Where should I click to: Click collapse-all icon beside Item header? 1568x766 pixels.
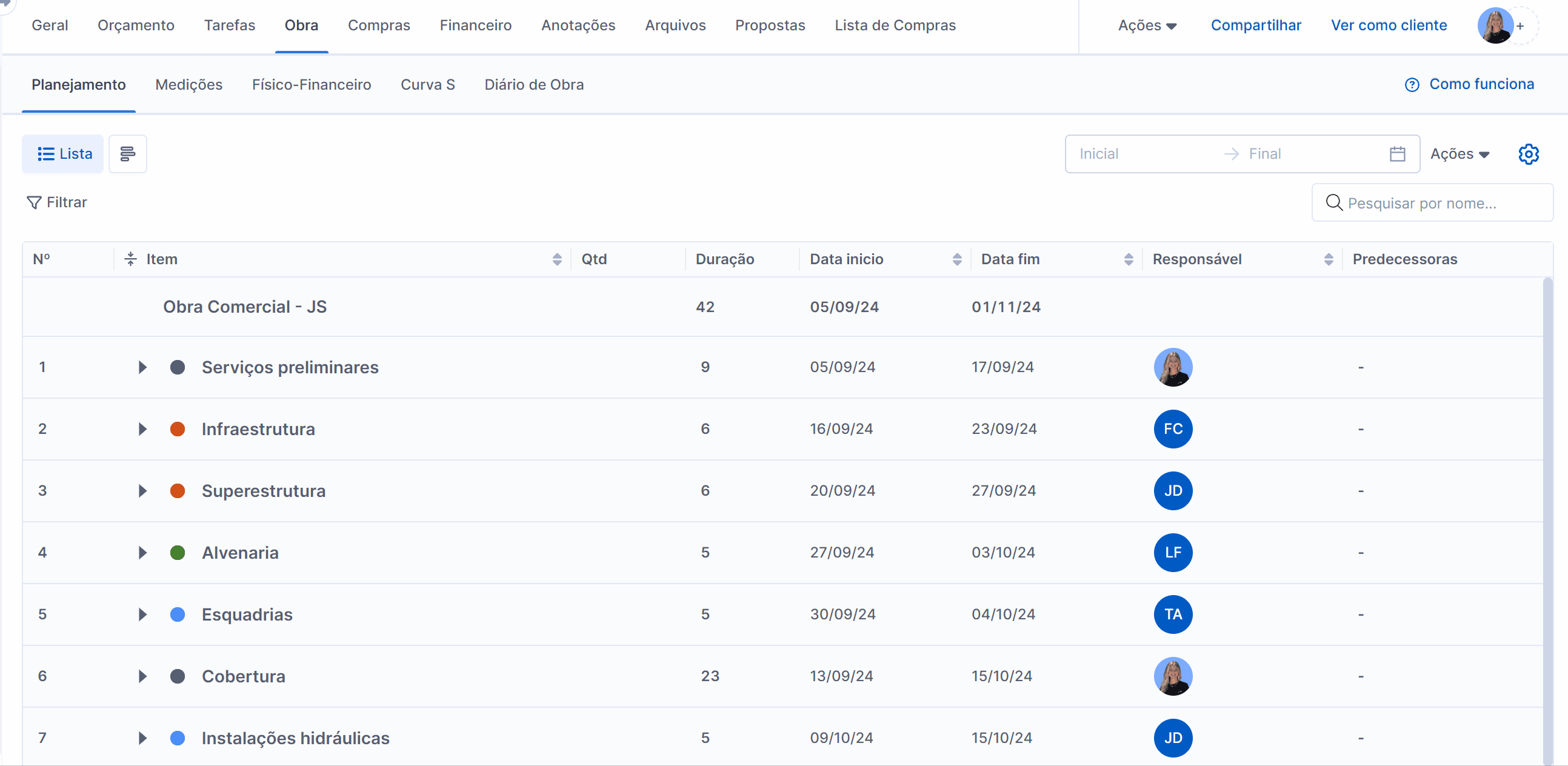click(130, 259)
